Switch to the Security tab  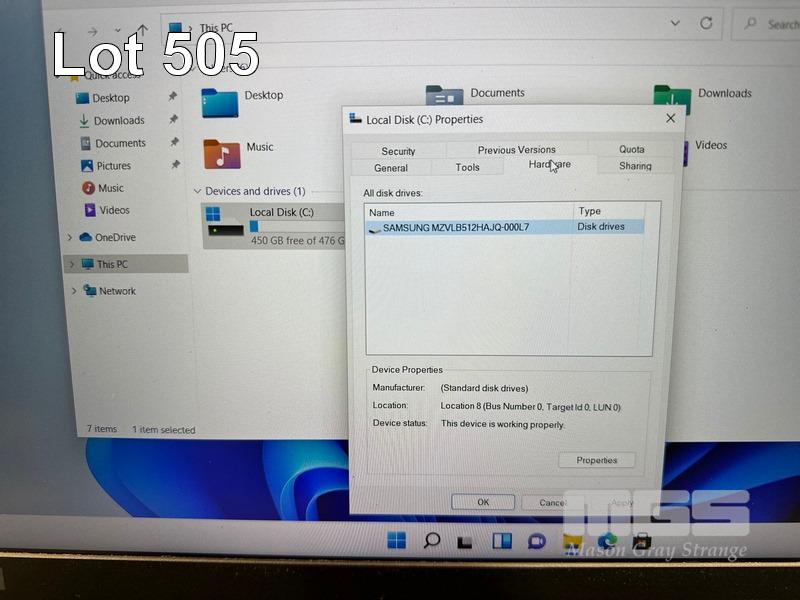398,151
